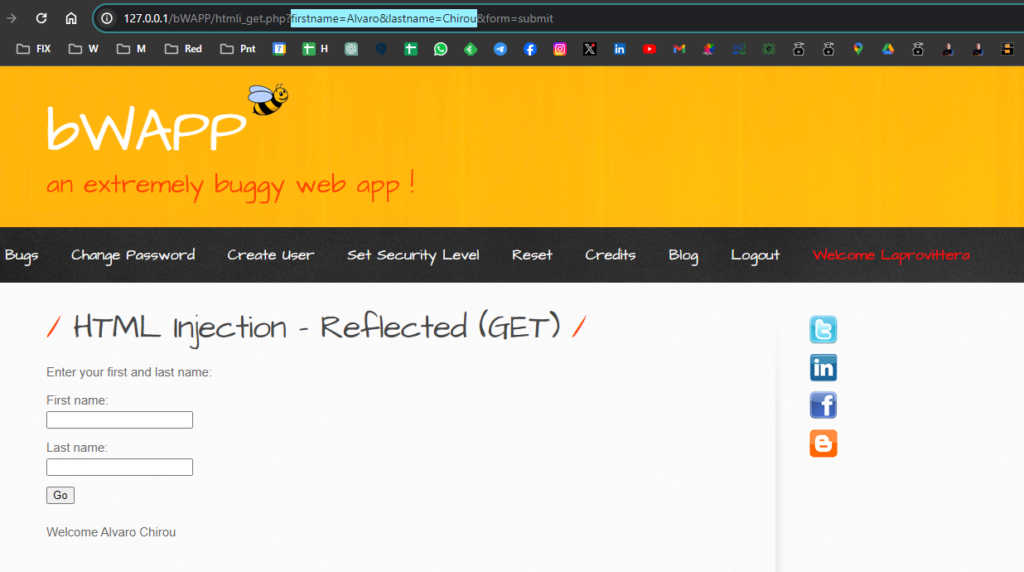Log out via Logout link
1024x572 pixels.
tap(755, 255)
